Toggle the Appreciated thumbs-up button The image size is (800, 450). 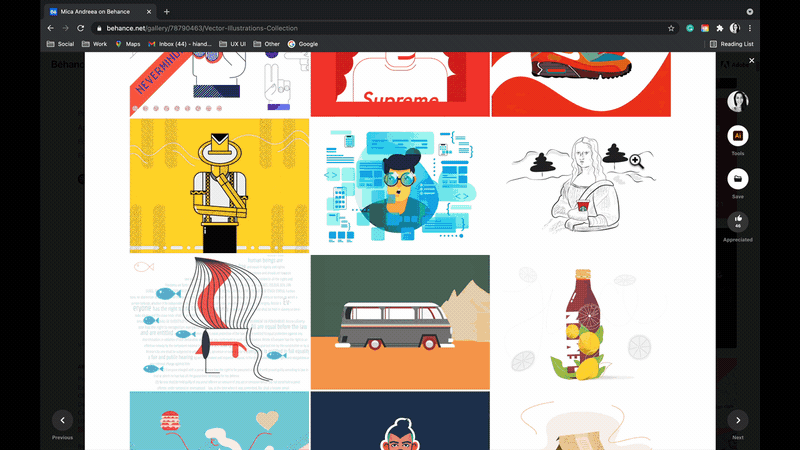738,222
